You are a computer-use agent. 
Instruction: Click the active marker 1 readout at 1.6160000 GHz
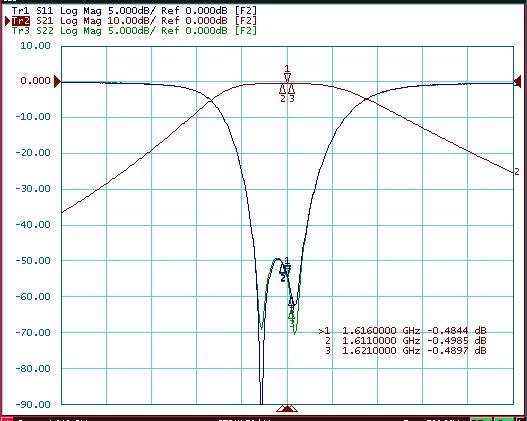(402, 331)
